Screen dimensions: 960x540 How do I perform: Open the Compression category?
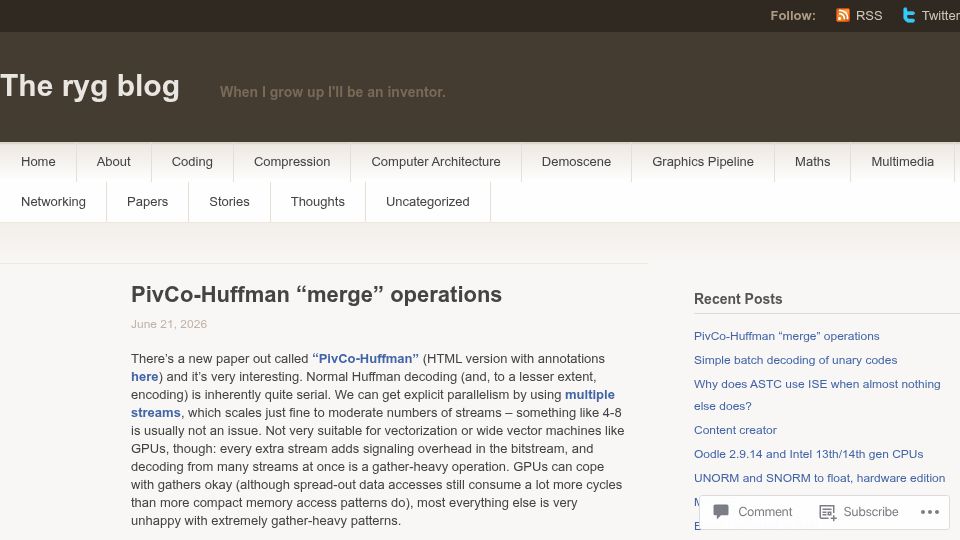292,162
